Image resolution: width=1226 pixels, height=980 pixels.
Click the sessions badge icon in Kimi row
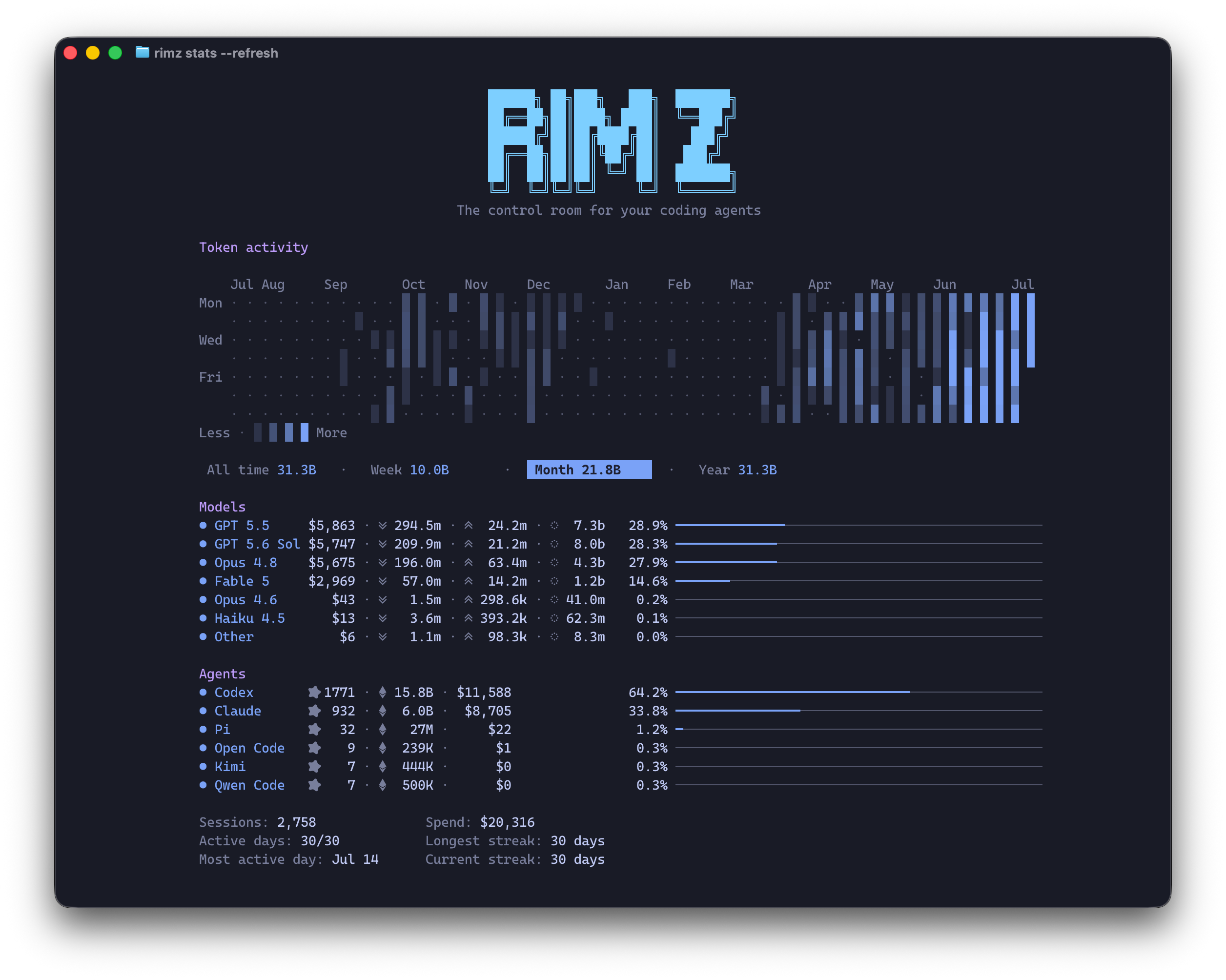point(314,767)
